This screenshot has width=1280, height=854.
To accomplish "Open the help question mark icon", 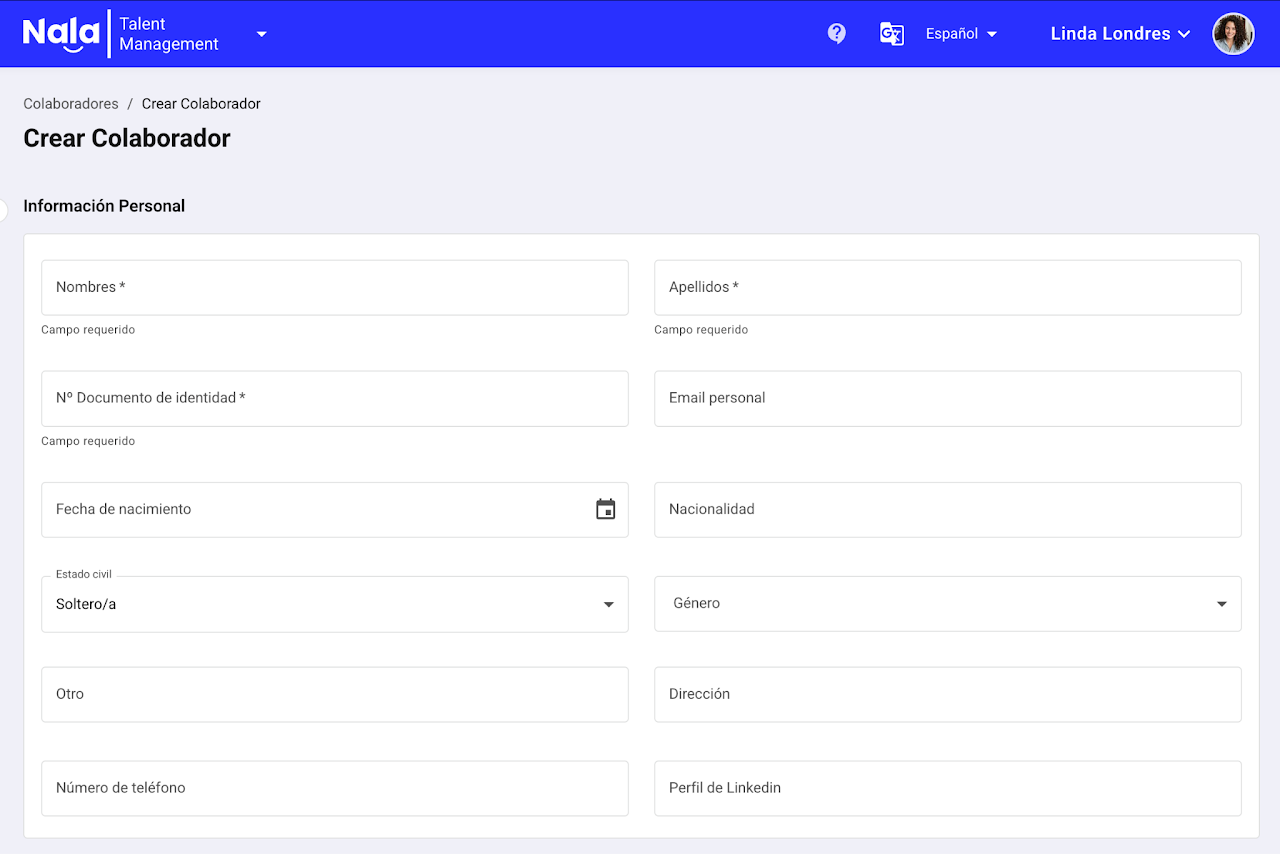I will pos(837,34).
